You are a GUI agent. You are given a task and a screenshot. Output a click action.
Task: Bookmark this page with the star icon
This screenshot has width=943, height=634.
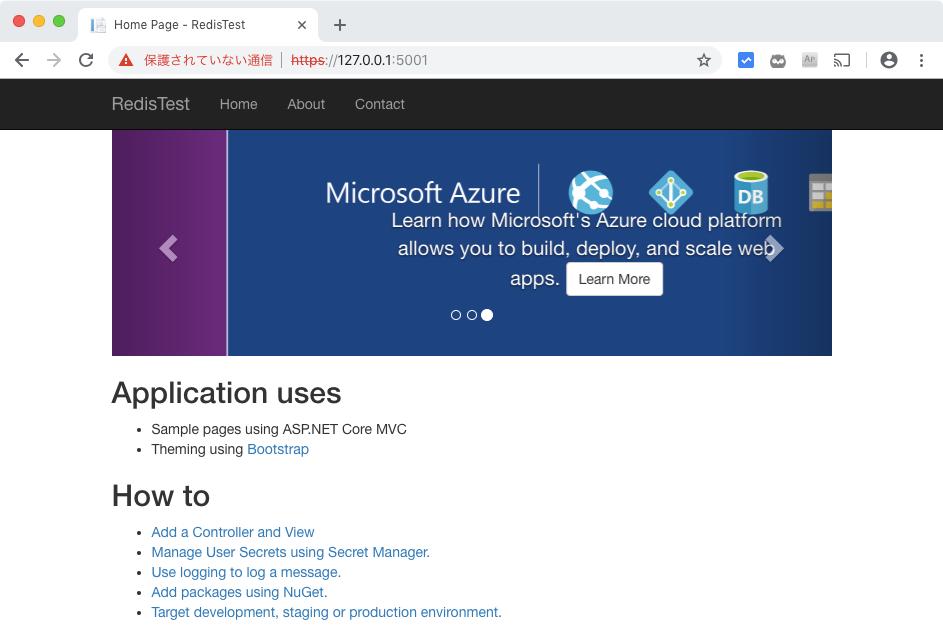point(704,60)
